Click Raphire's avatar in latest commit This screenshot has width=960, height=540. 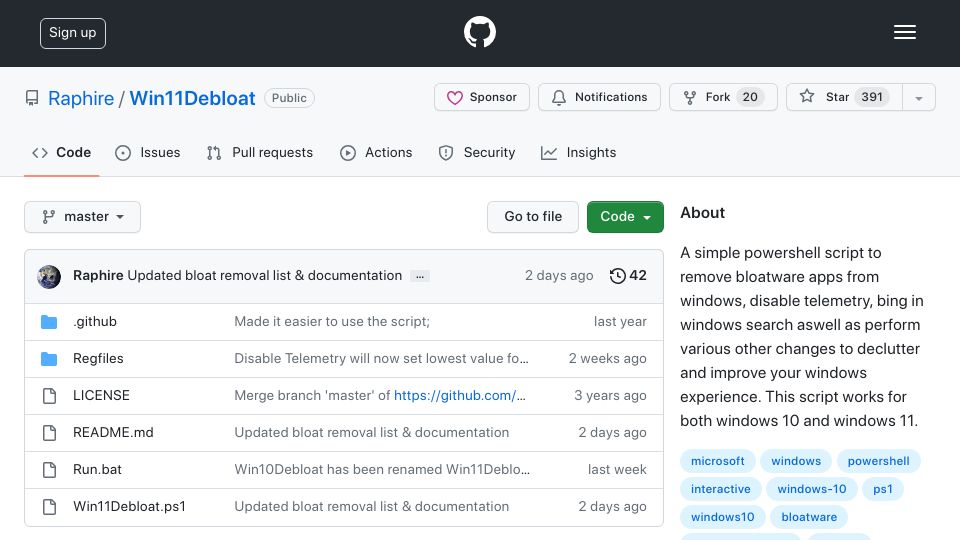(x=49, y=277)
